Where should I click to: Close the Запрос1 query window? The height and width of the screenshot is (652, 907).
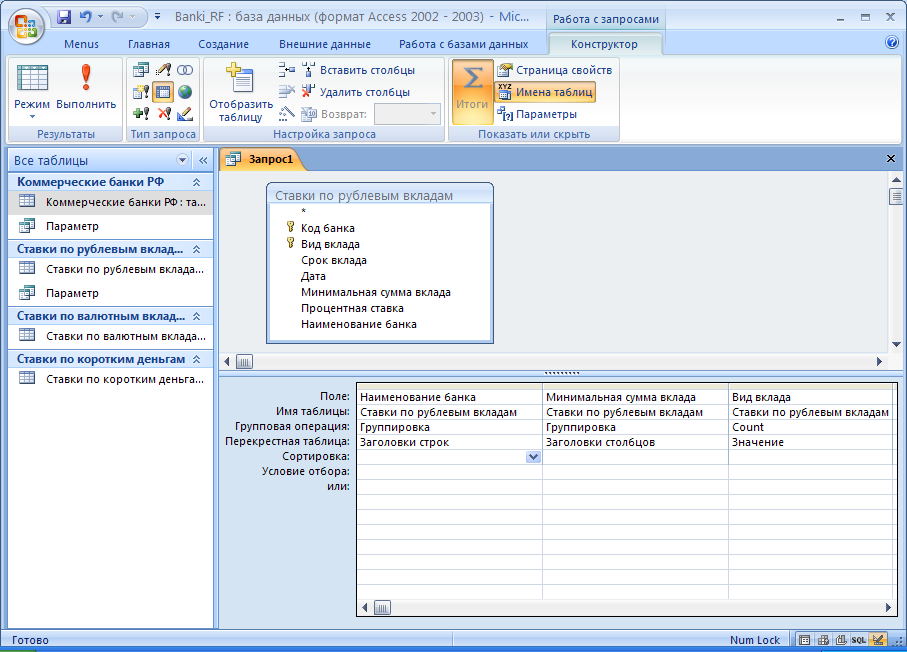891,159
